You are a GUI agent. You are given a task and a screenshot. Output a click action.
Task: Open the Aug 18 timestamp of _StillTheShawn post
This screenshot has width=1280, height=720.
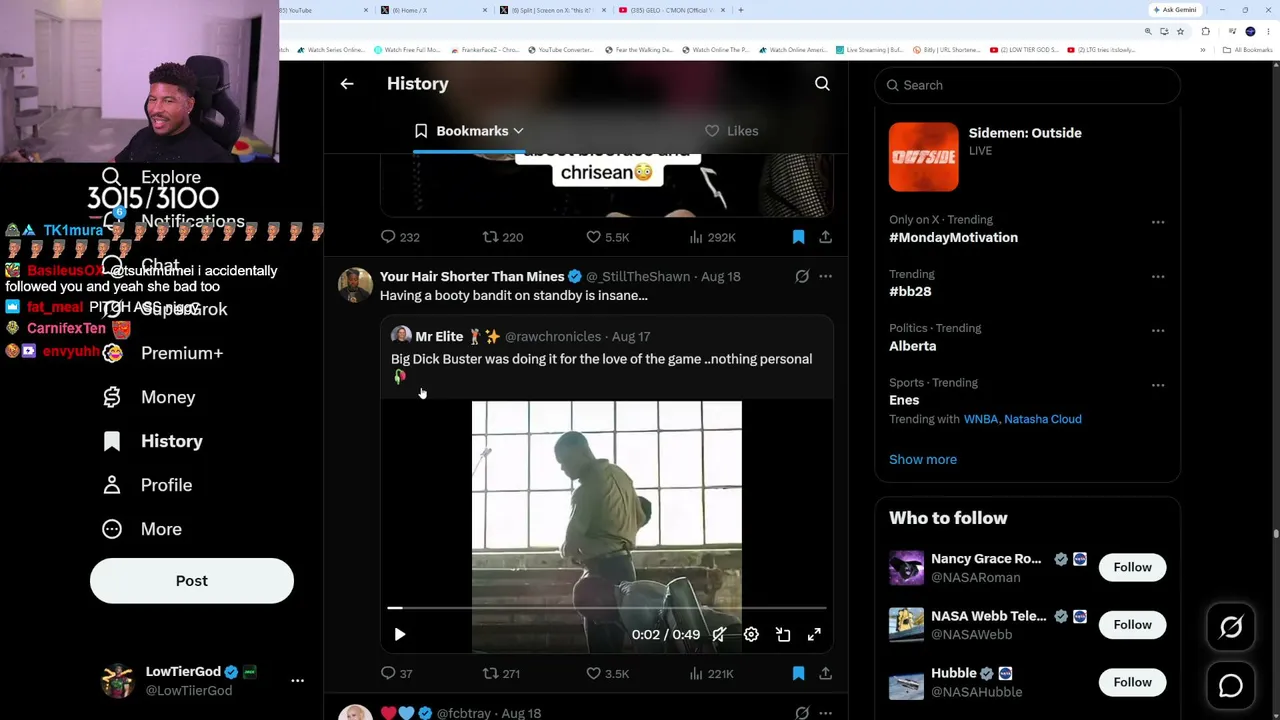coord(721,276)
